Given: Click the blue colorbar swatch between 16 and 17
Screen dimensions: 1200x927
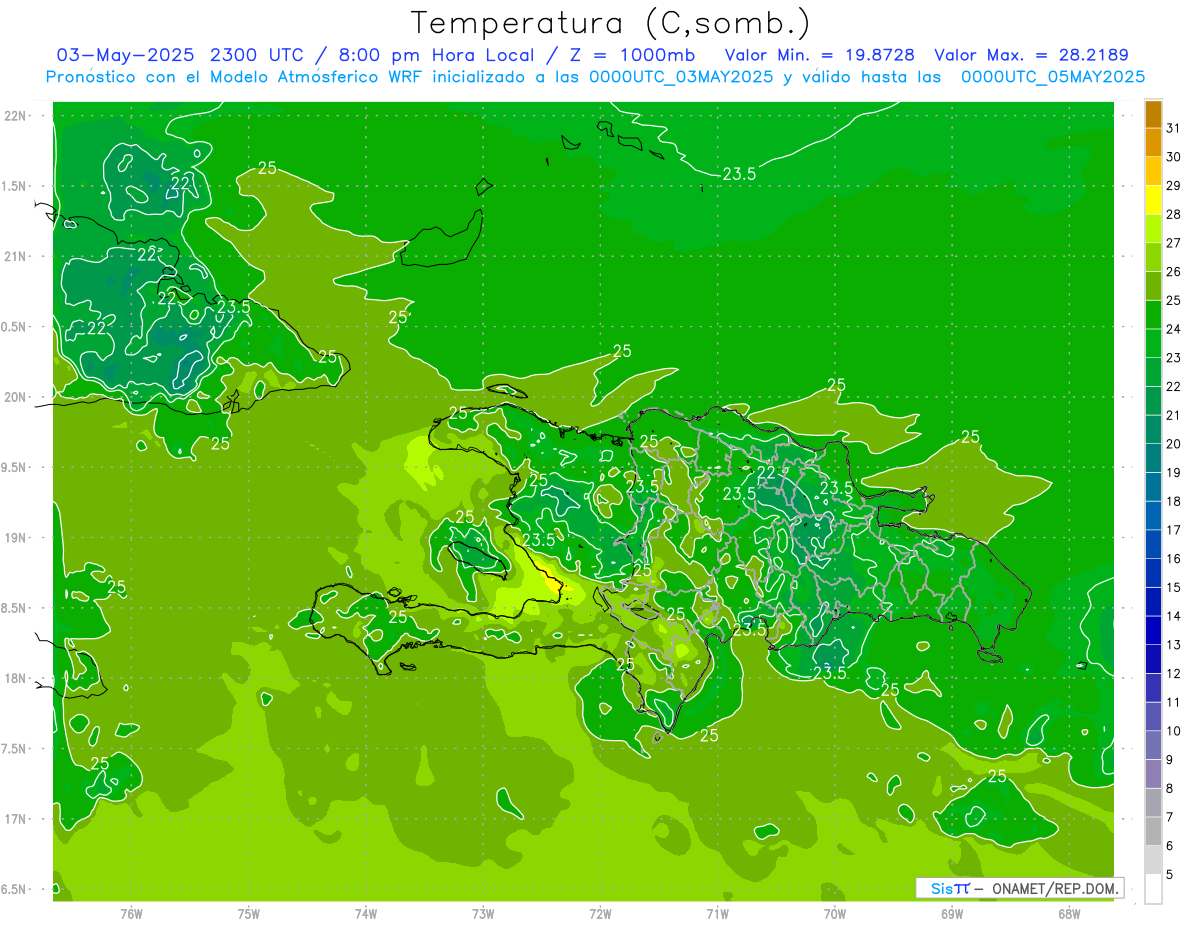Looking at the screenshot, I should click(1153, 544).
